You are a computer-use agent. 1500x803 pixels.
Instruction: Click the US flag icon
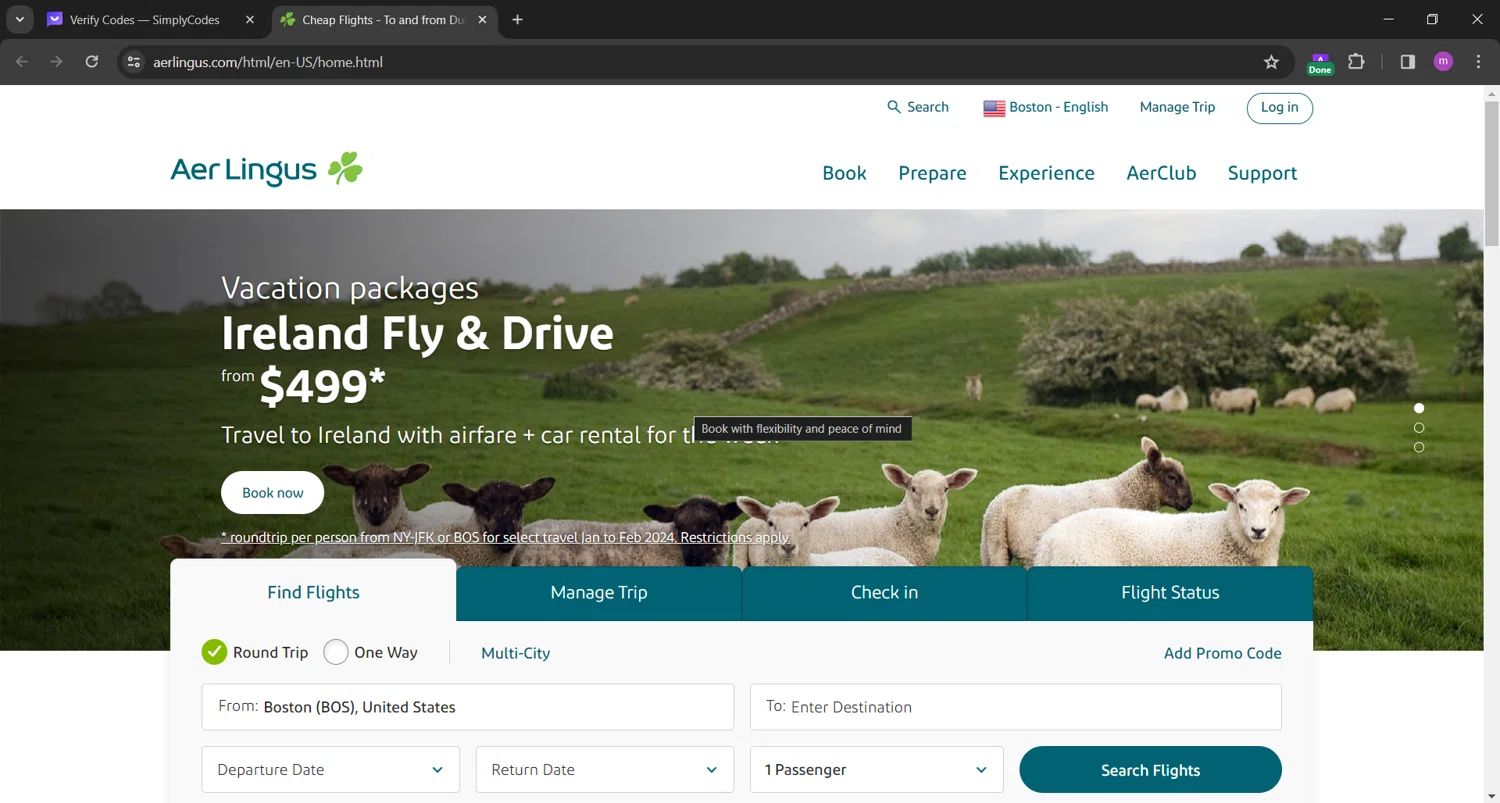point(994,108)
